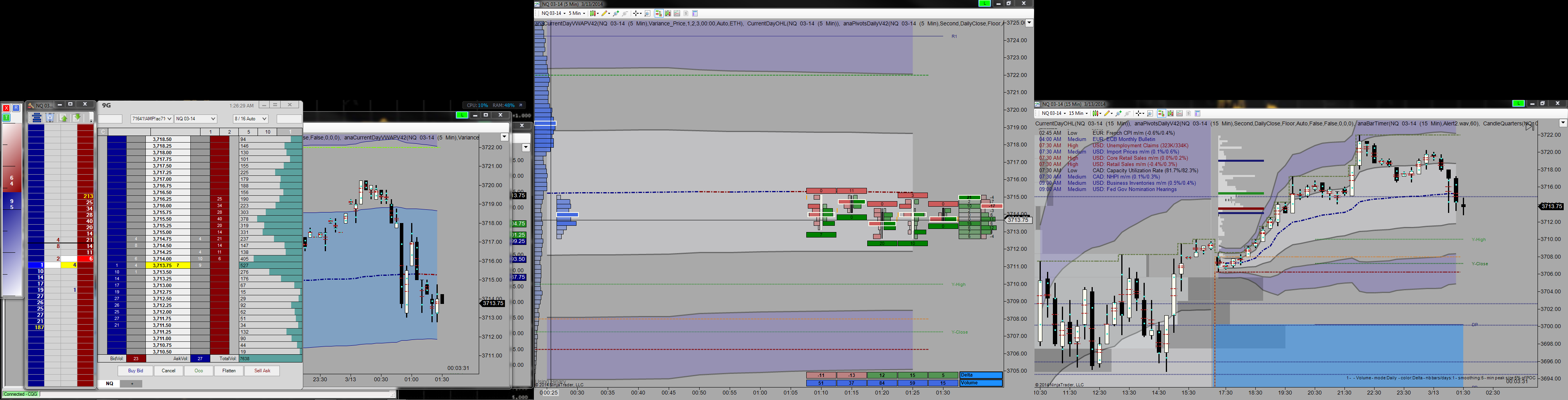Click the candlestick data series icon on the 15 Min chart

(x=1171, y=113)
